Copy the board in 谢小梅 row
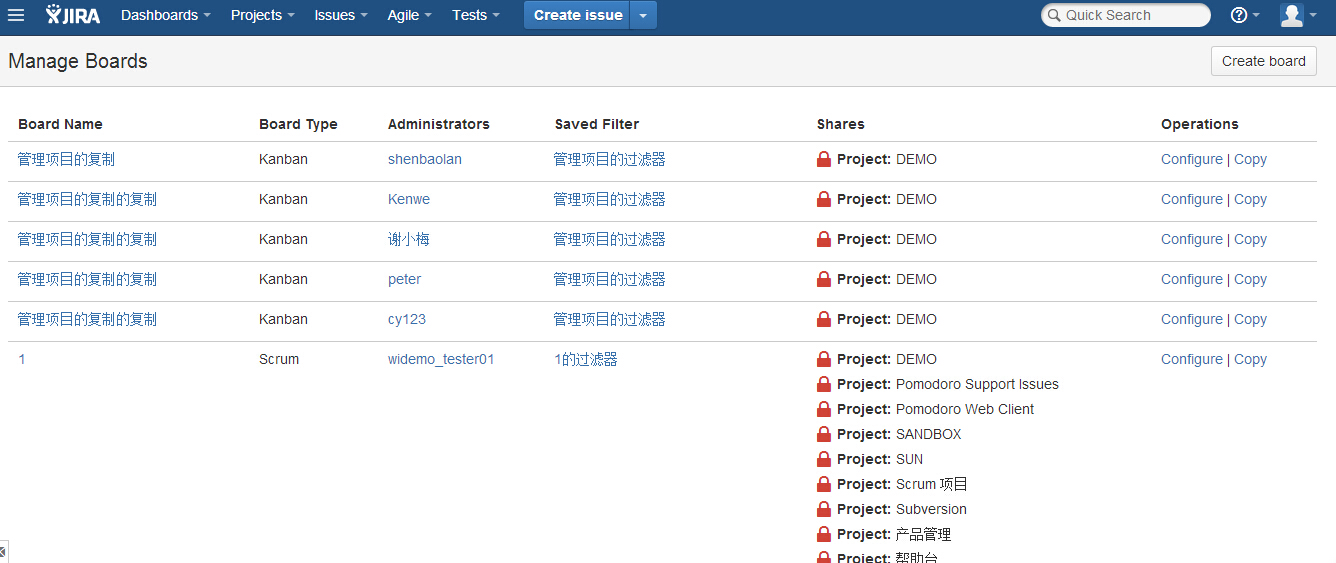Image resolution: width=1336 pixels, height=563 pixels. tap(1250, 239)
